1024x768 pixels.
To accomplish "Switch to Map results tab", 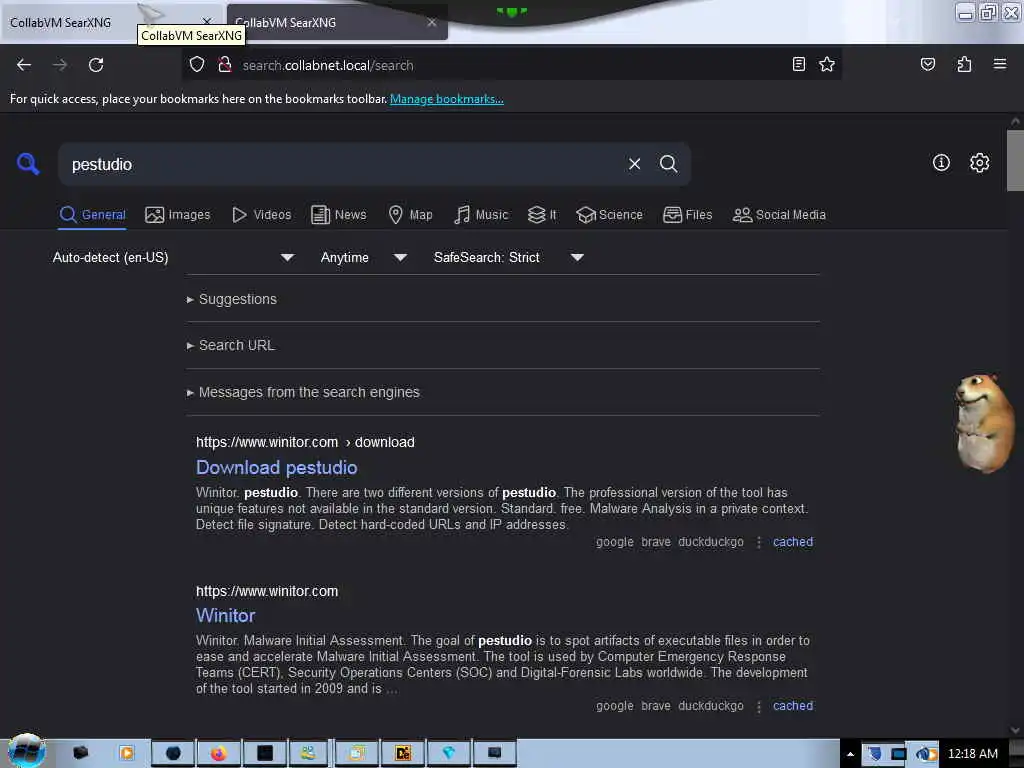I will 410,215.
